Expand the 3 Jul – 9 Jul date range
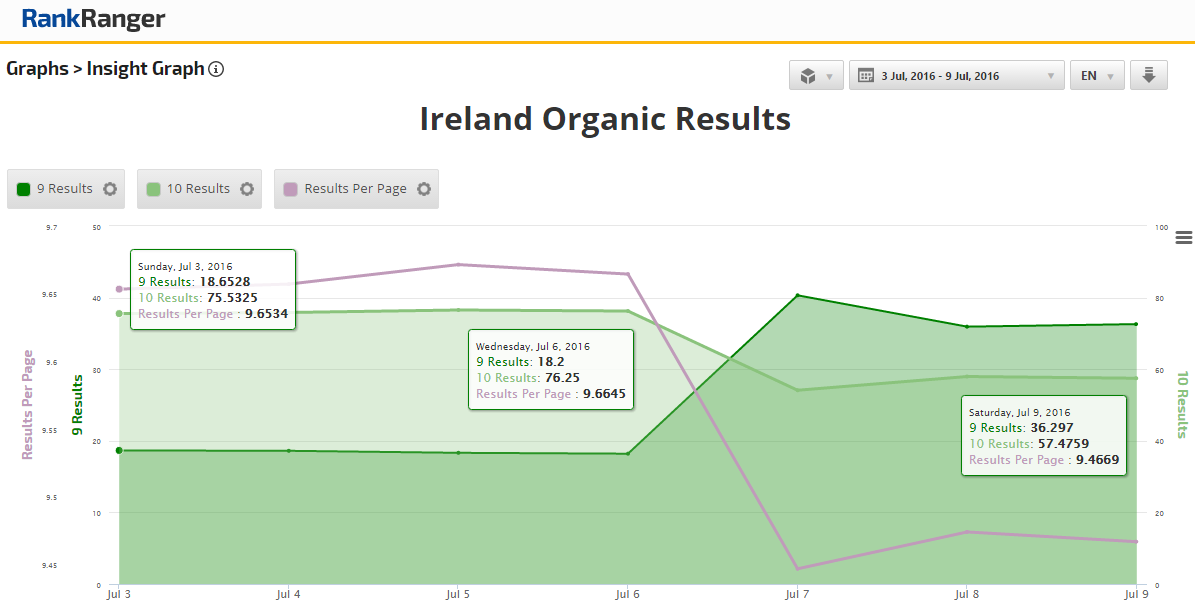 tap(955, 76)
